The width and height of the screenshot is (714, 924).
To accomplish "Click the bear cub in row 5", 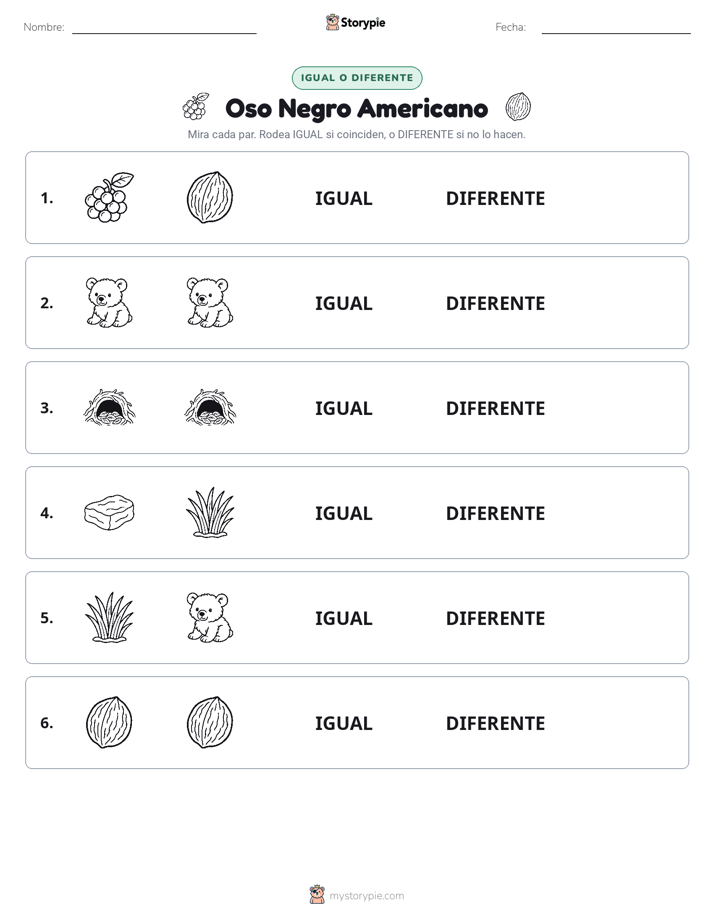I will pyautogui.click(x=210, y=617).
